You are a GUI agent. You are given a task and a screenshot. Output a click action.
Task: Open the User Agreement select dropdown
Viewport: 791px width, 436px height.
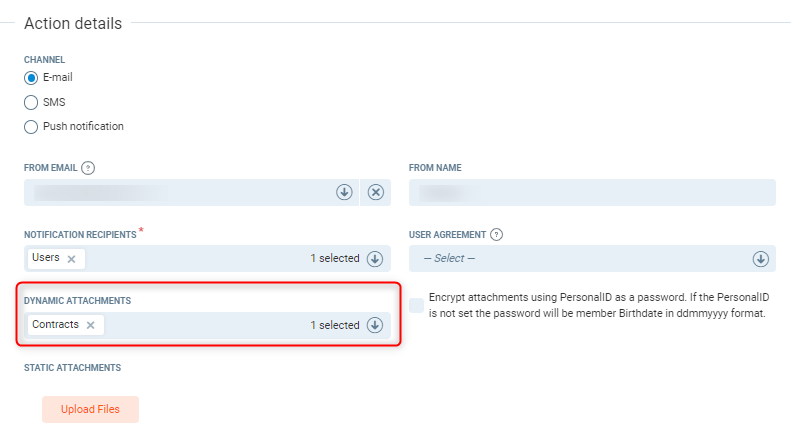(x=760, y=259)
